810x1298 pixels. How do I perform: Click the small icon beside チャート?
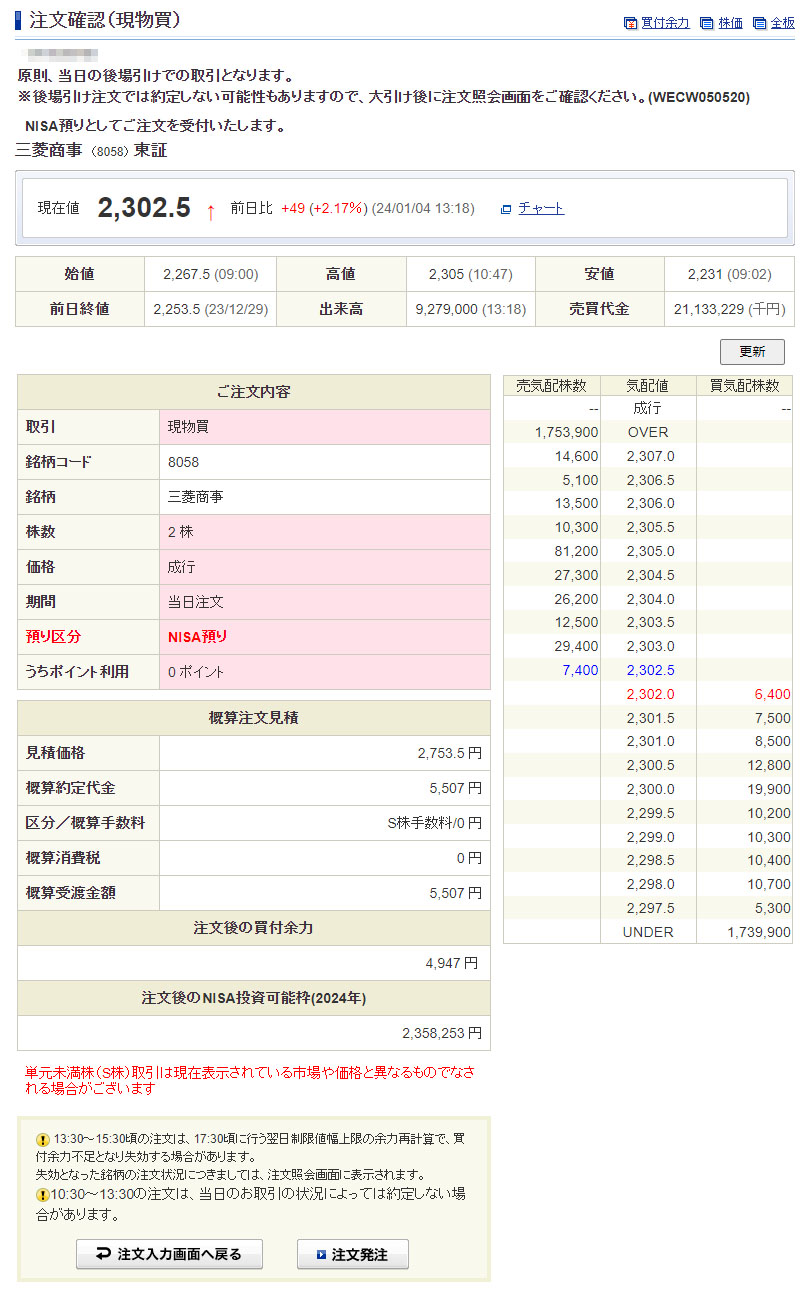pos(506,209)
